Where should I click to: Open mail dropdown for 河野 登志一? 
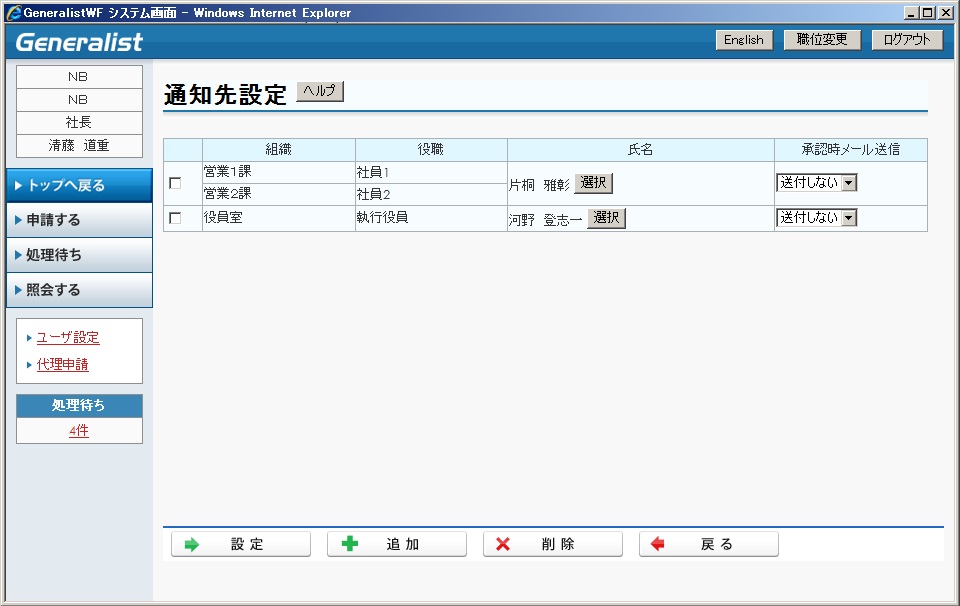[849, 217]
